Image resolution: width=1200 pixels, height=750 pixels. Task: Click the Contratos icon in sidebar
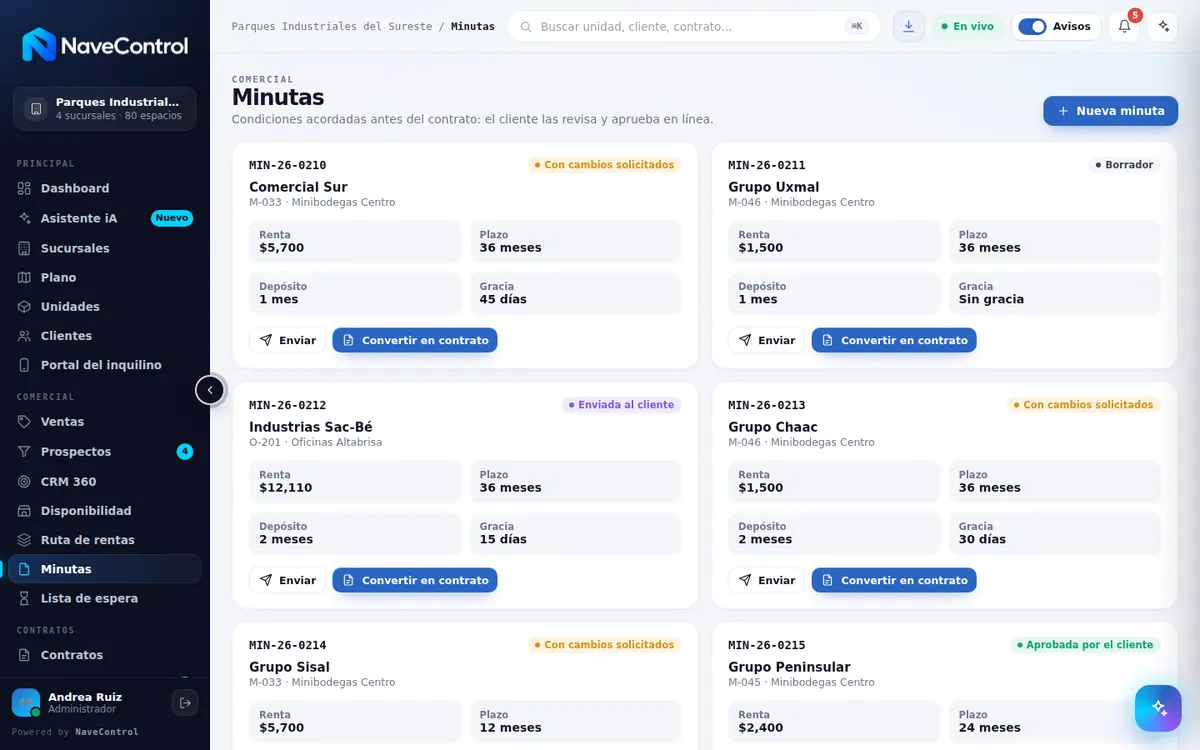point(25,655)
